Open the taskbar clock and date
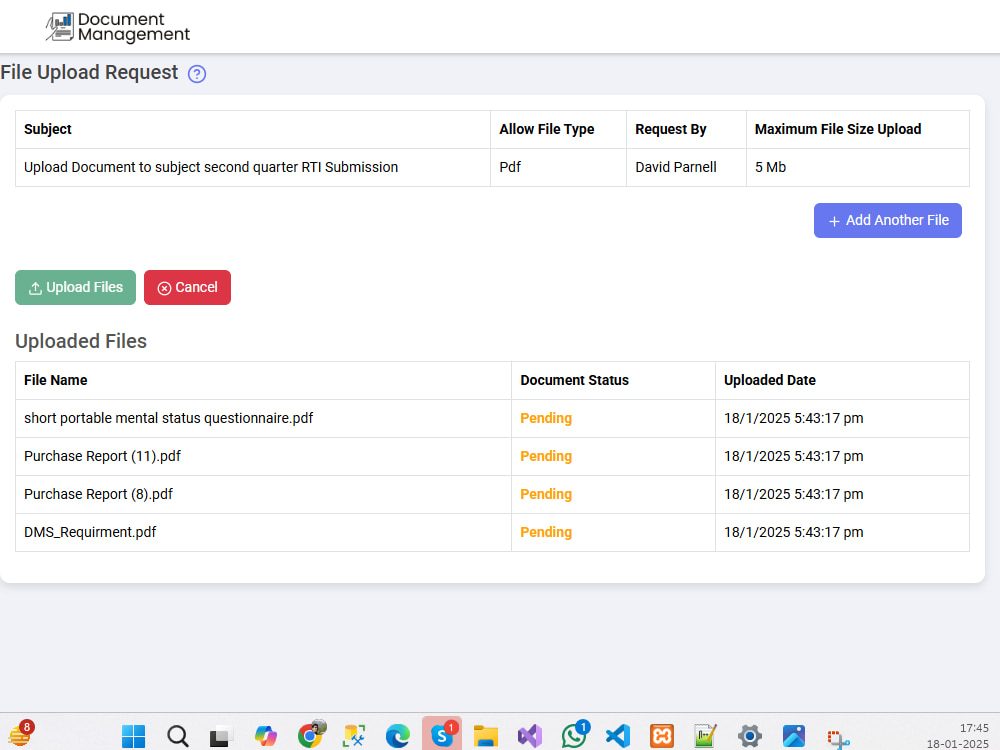This screenshot has width=1000, height=750. (x=957, y=736)
